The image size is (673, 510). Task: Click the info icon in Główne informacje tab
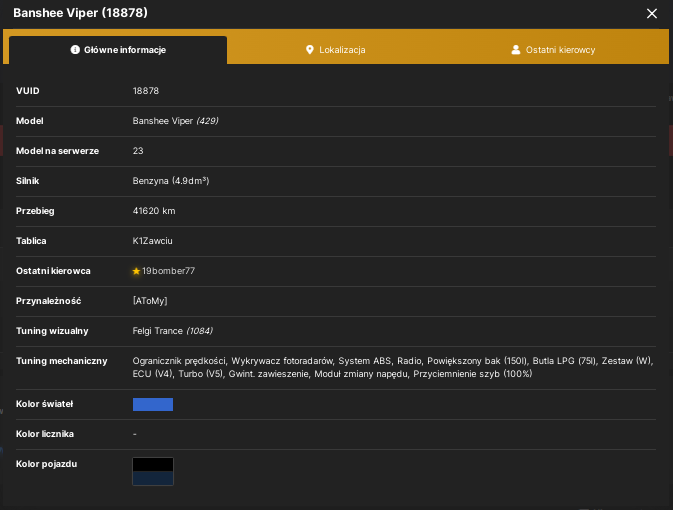[x=75, y=50]
